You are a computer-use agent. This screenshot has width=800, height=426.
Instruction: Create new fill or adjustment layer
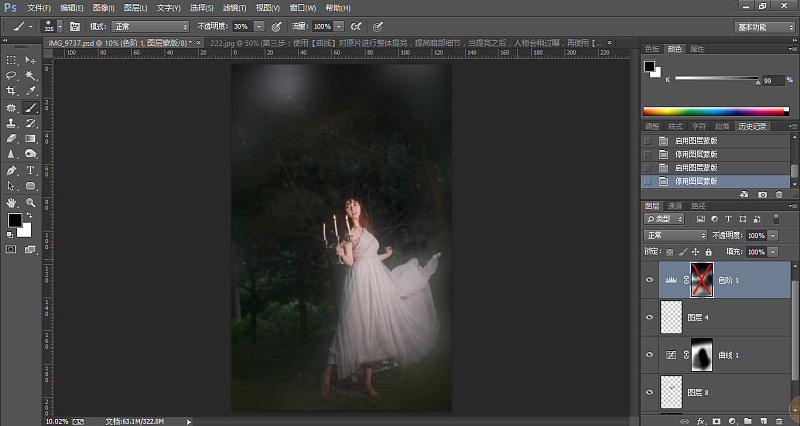pyautogui.click(x=732, y=421)
